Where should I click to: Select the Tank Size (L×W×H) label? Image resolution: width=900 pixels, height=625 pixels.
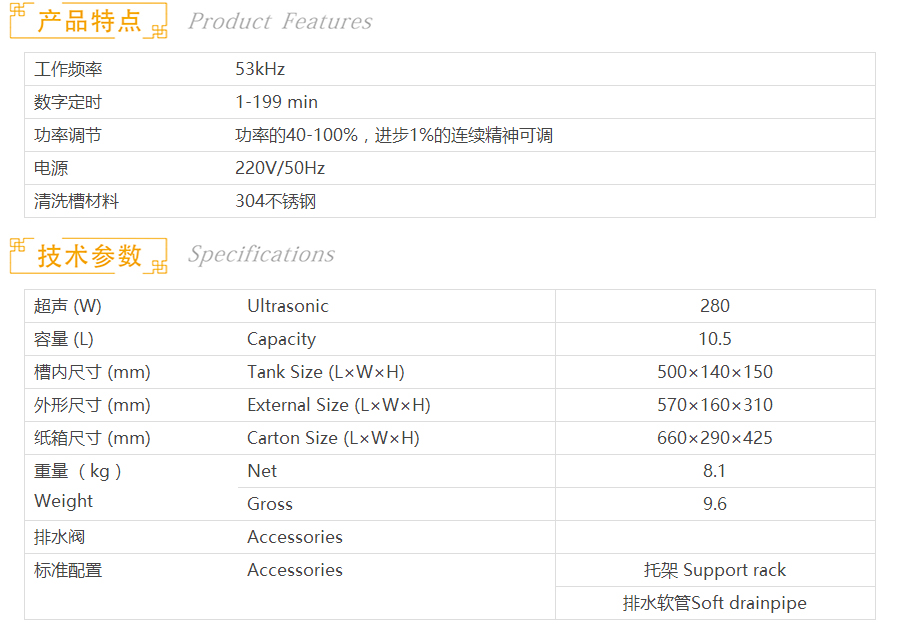pos(325,372)
